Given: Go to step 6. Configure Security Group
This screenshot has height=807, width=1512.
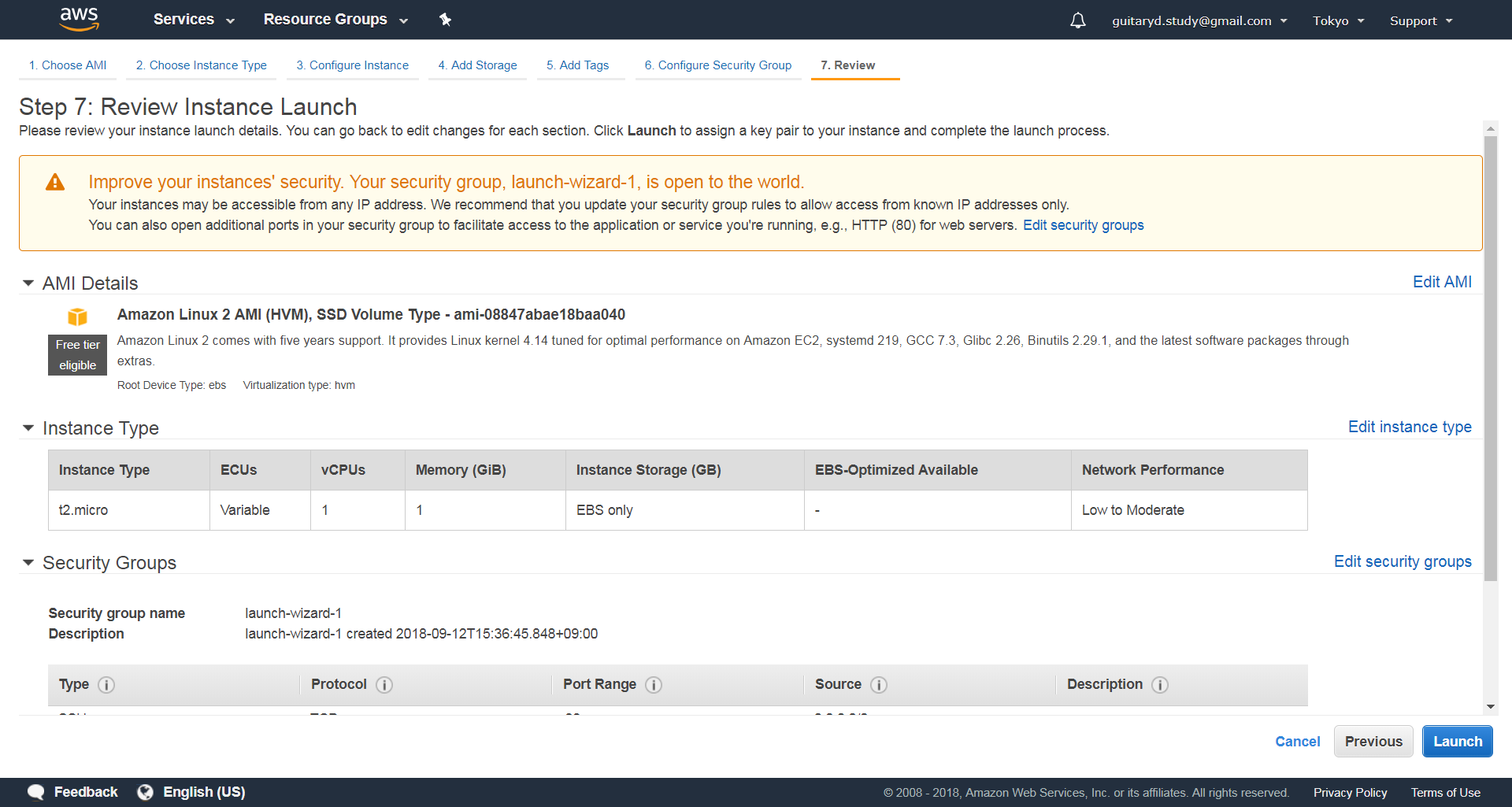Looking at the screenshot, I should click(x=718, y=65).
